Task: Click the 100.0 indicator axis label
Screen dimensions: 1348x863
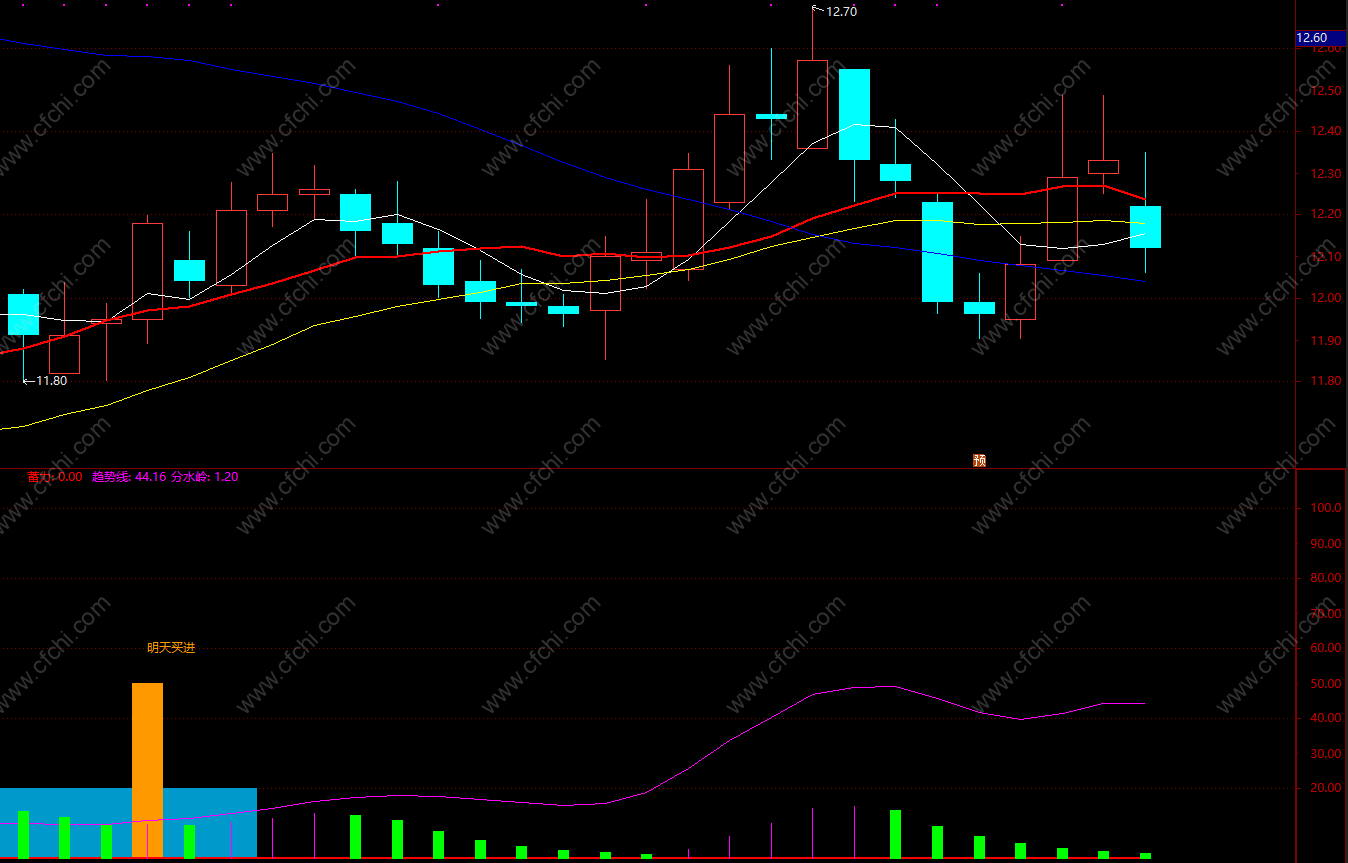Action: (x=1326, y=508)
